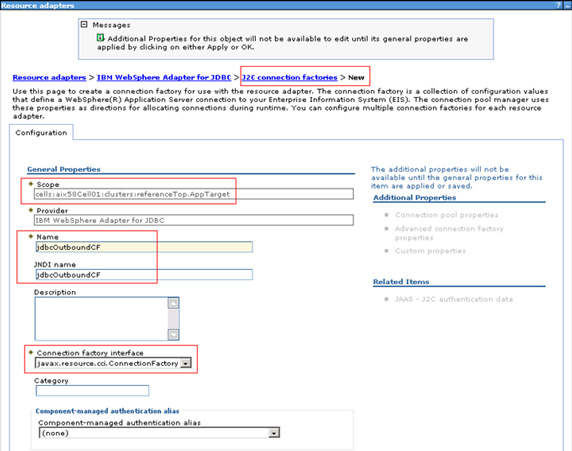Click the Provider field
This screenshot has width=572, height=451.
(194, 220)
